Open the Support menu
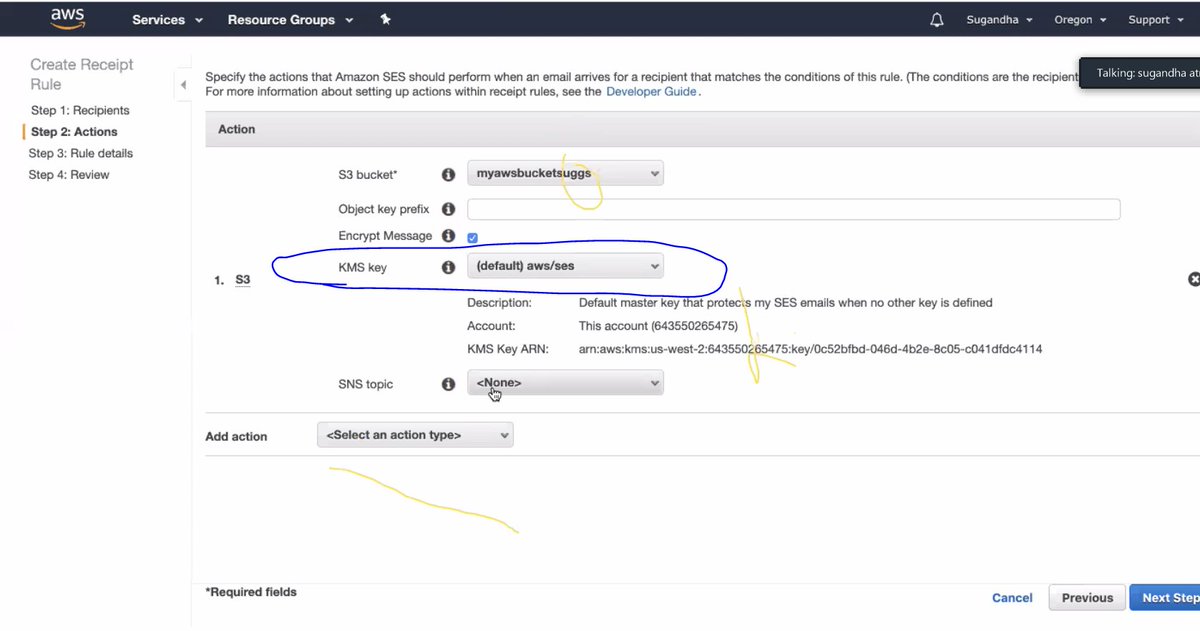Screen dimensions: 1200x631 point(1156,19)
